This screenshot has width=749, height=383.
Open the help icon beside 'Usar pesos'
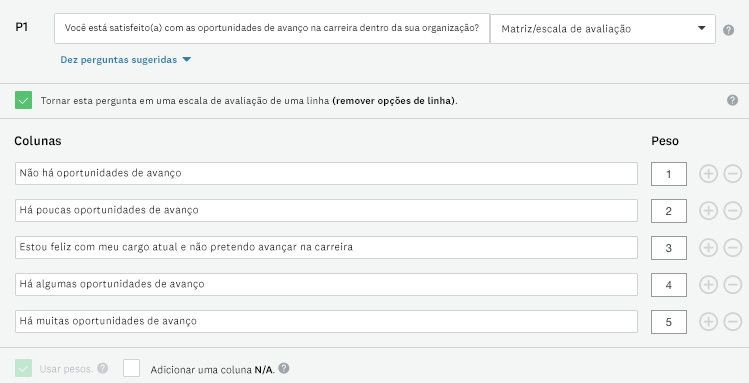point(102,368)
